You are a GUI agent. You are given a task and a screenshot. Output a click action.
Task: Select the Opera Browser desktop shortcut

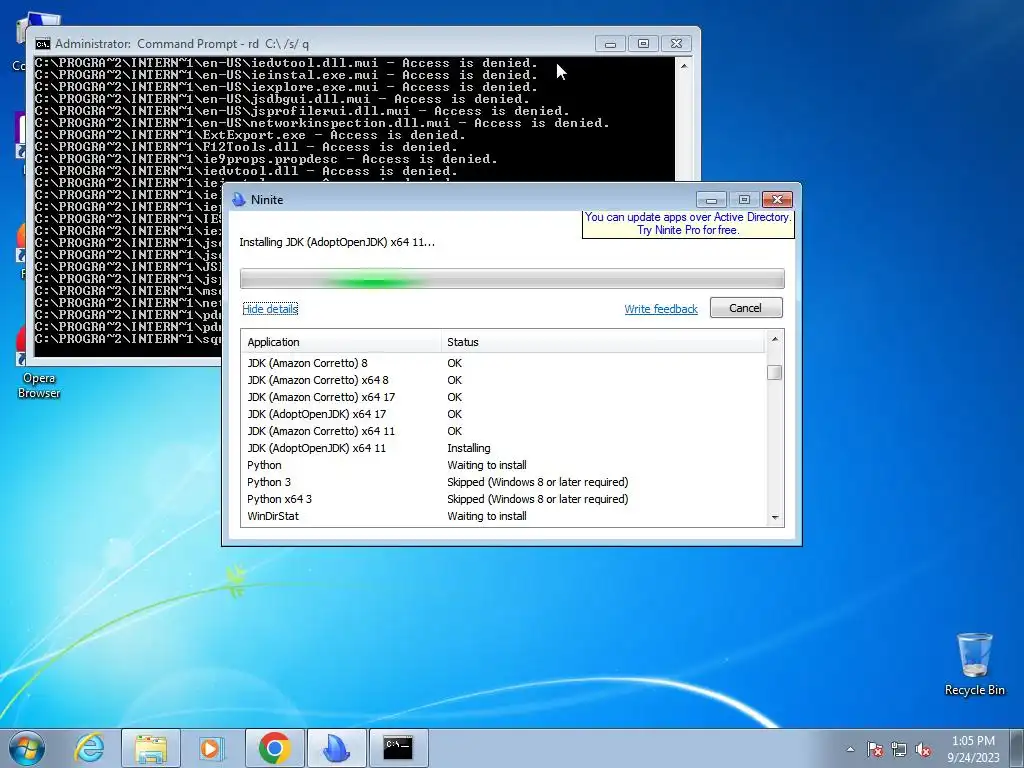[x=39, y=362]
